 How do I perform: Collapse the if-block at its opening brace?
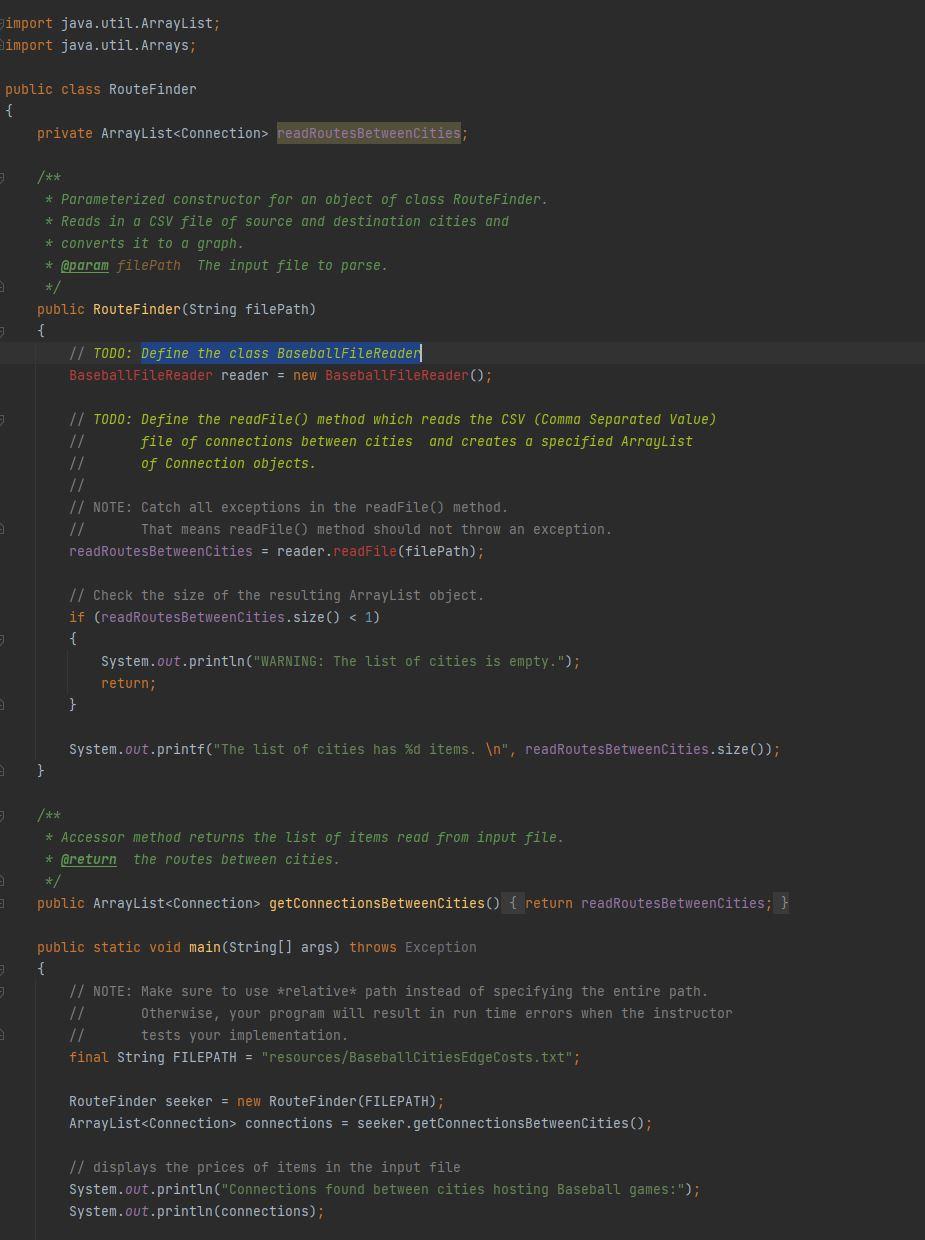pyautogui.click(x=2, y=639)
